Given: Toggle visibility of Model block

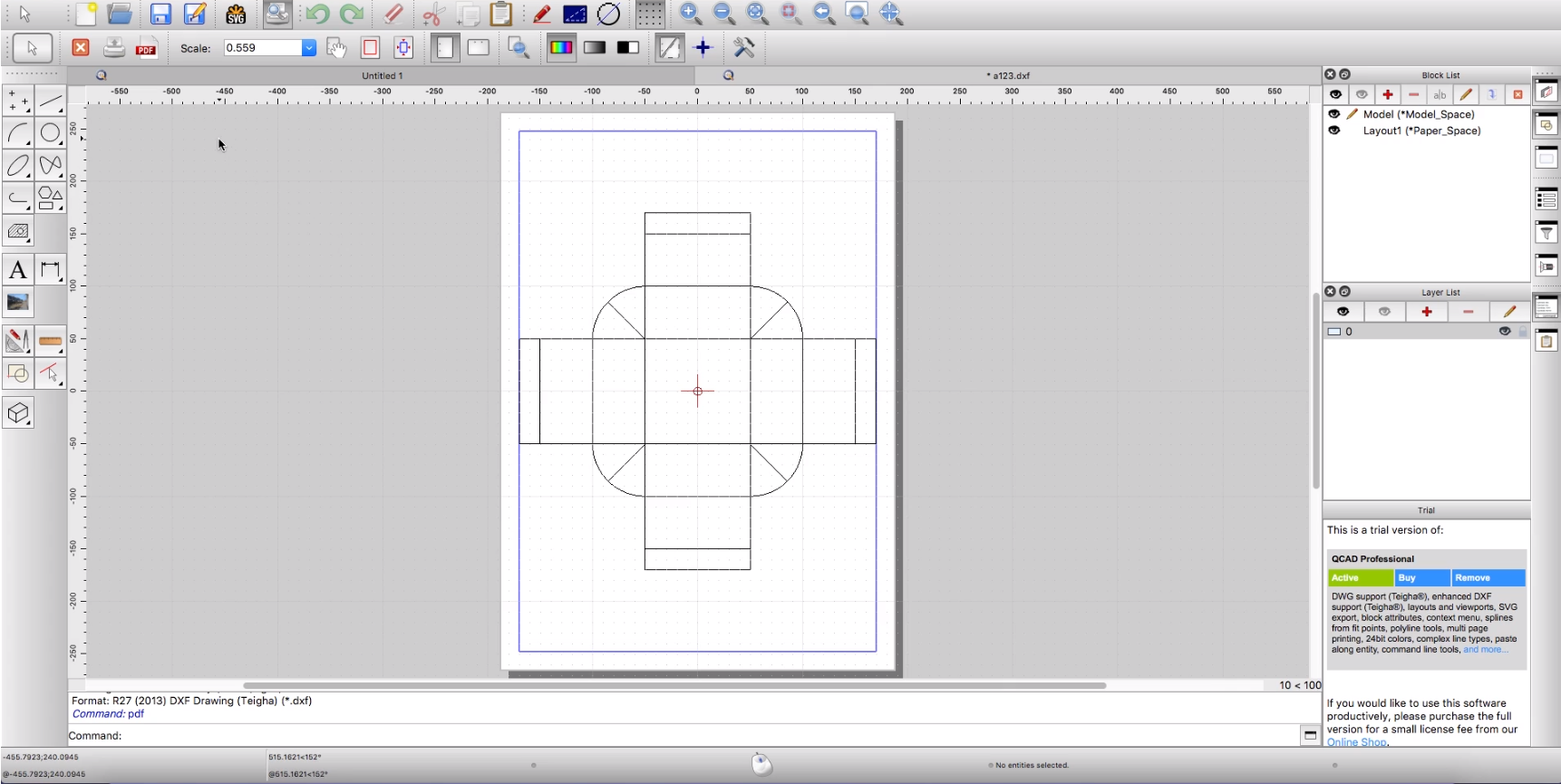Looking at the screenshot, I should 1333,114.
